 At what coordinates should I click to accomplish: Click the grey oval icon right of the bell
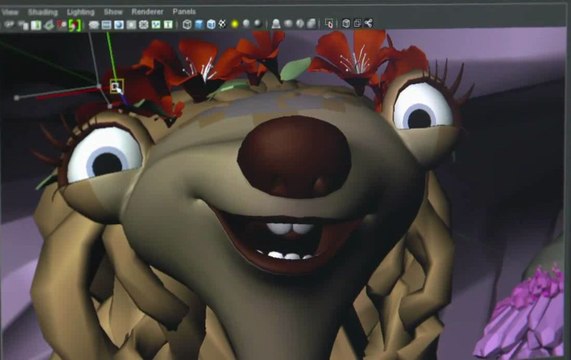pos(288,24)
